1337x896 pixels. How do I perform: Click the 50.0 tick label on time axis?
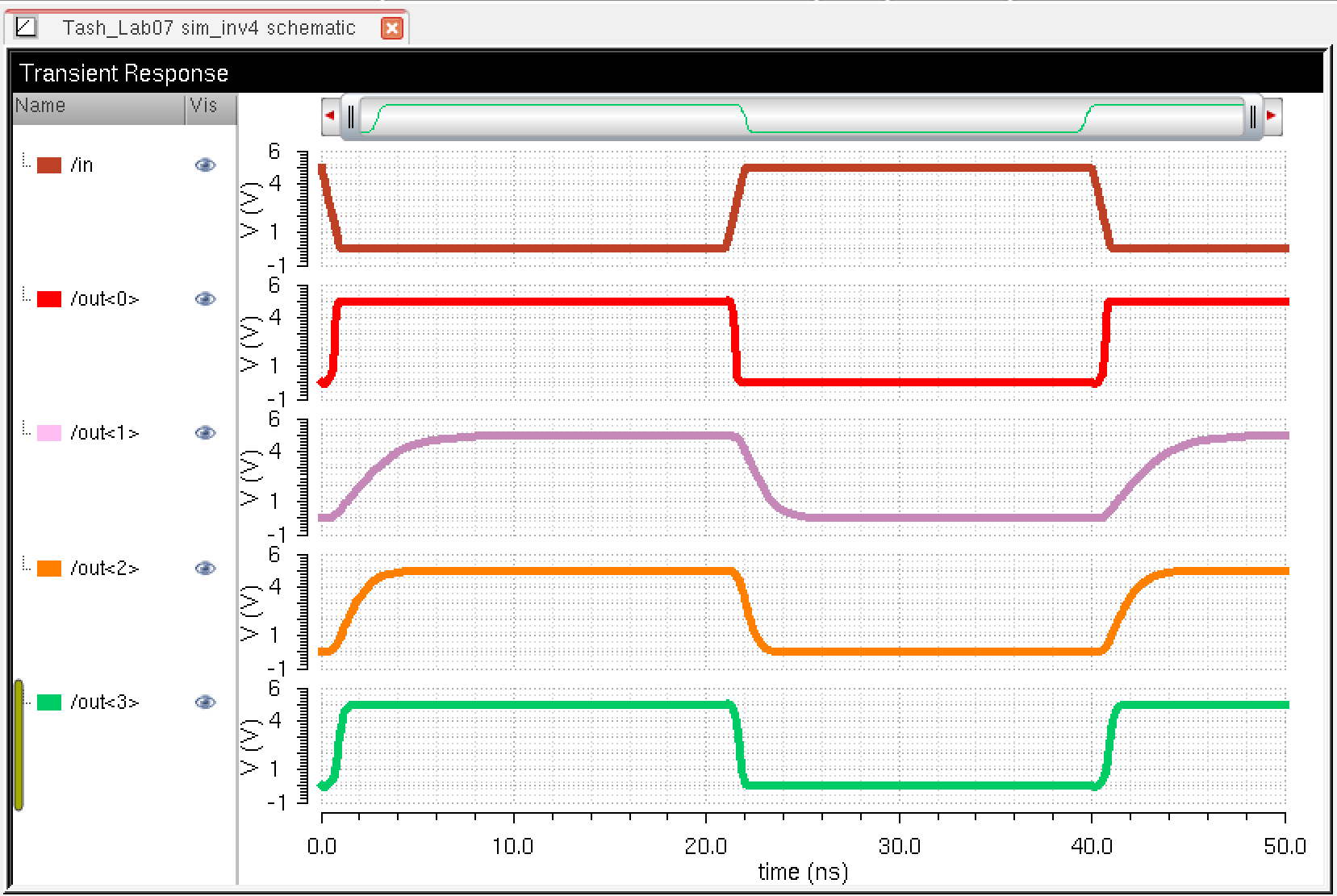pyautogui.click(x=1285, y=846)
